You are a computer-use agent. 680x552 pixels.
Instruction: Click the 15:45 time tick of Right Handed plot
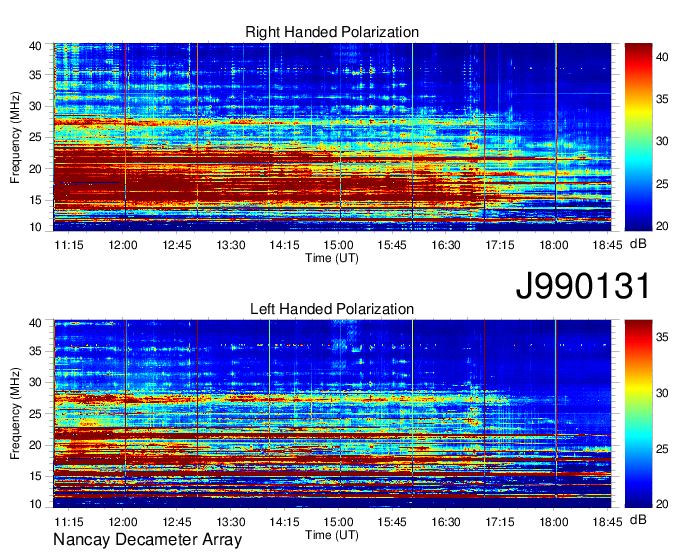click(x=392, y=245)
